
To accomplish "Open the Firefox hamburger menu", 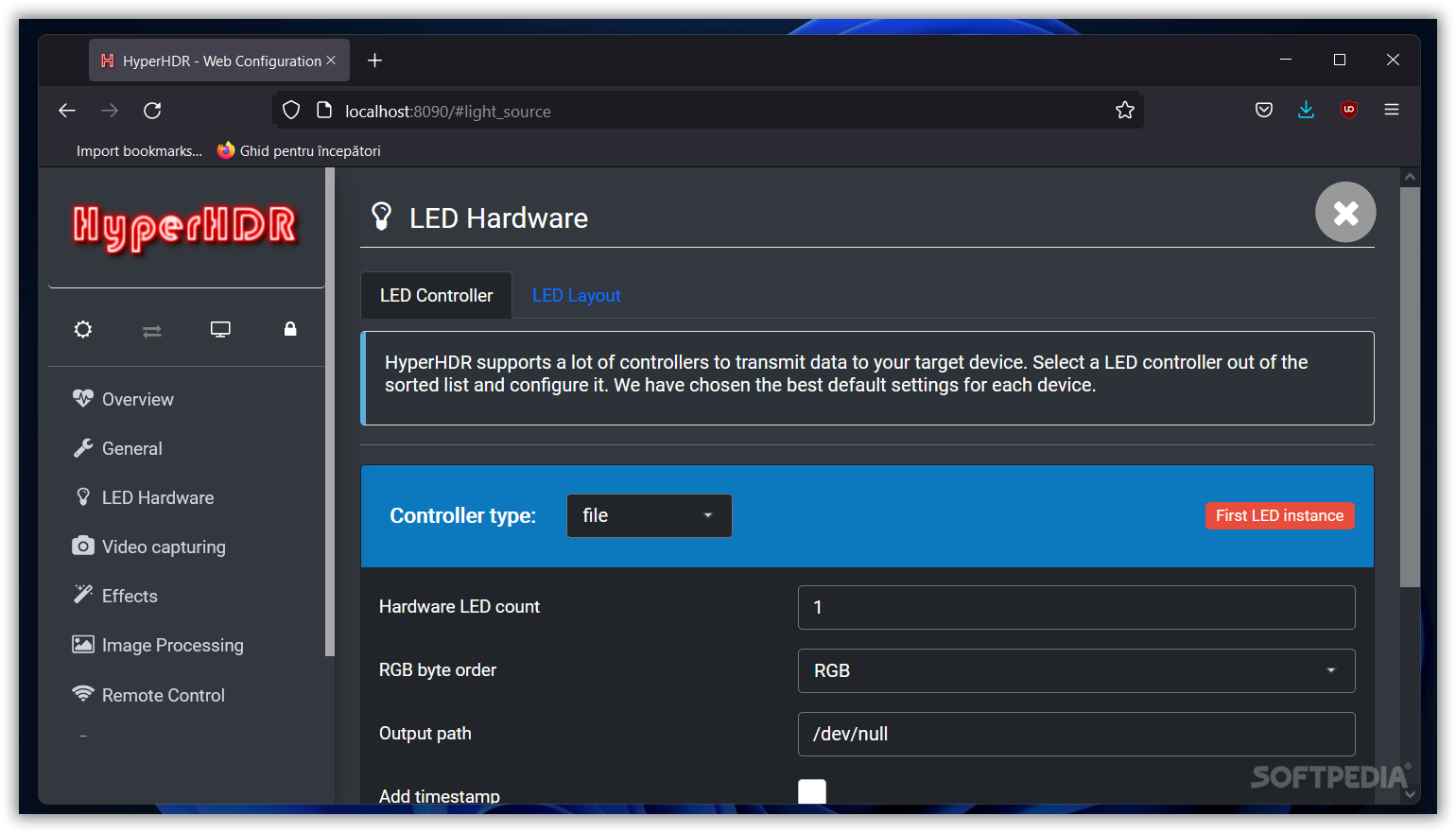I will pyautogui.click(x=1392, y=110).
